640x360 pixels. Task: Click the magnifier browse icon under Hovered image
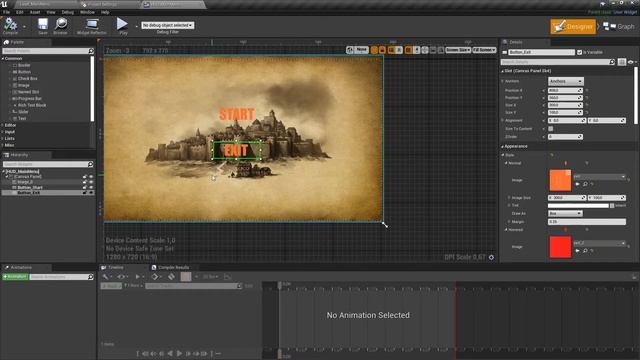pyautogui.click(x=585, y=251)
